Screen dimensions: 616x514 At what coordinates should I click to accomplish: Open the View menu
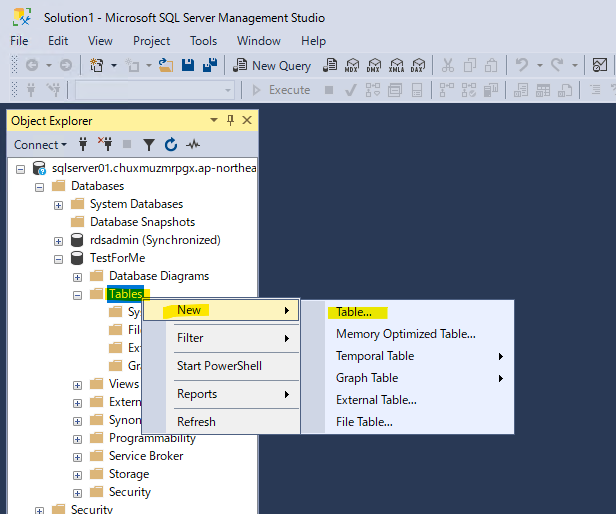click(100, 41)
